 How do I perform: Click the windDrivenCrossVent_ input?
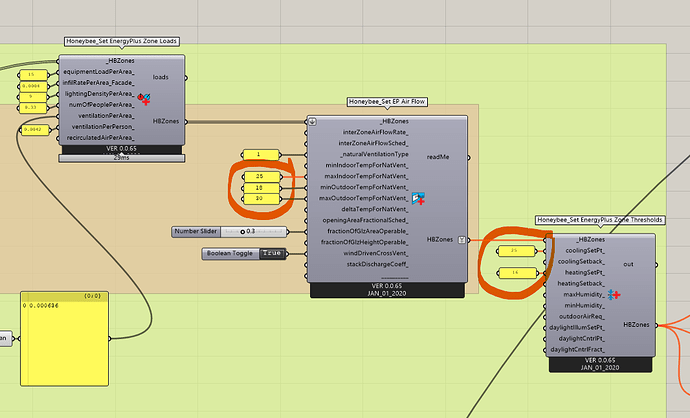point(376,253)
